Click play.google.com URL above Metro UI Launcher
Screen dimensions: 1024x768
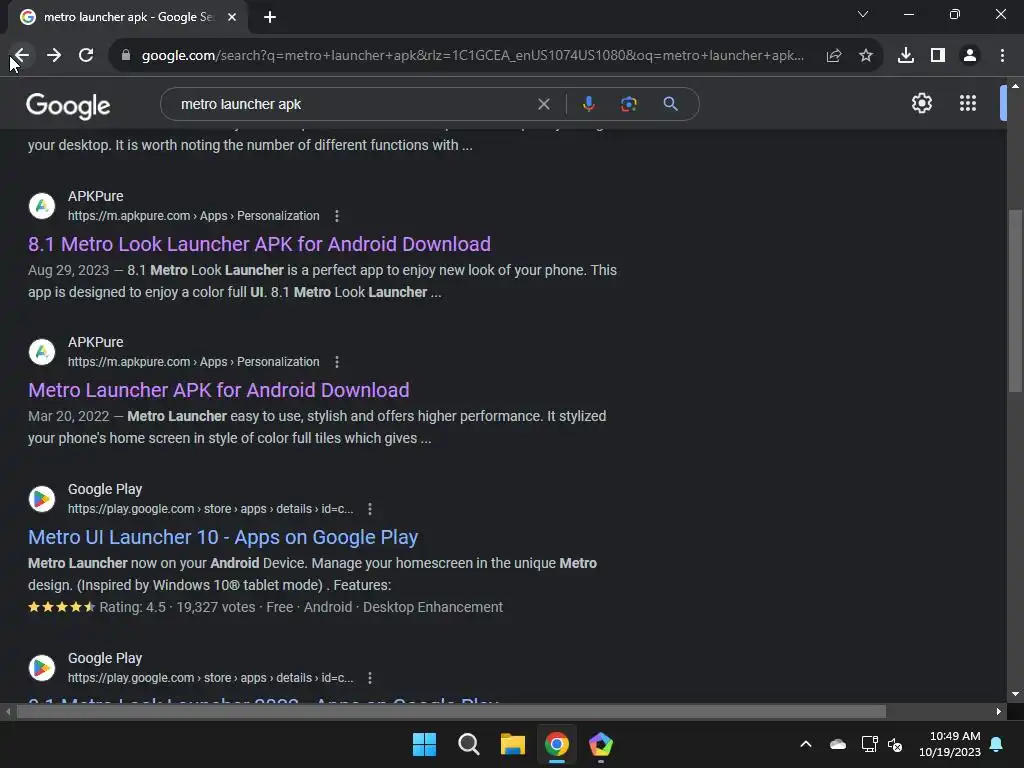[210, 509]
